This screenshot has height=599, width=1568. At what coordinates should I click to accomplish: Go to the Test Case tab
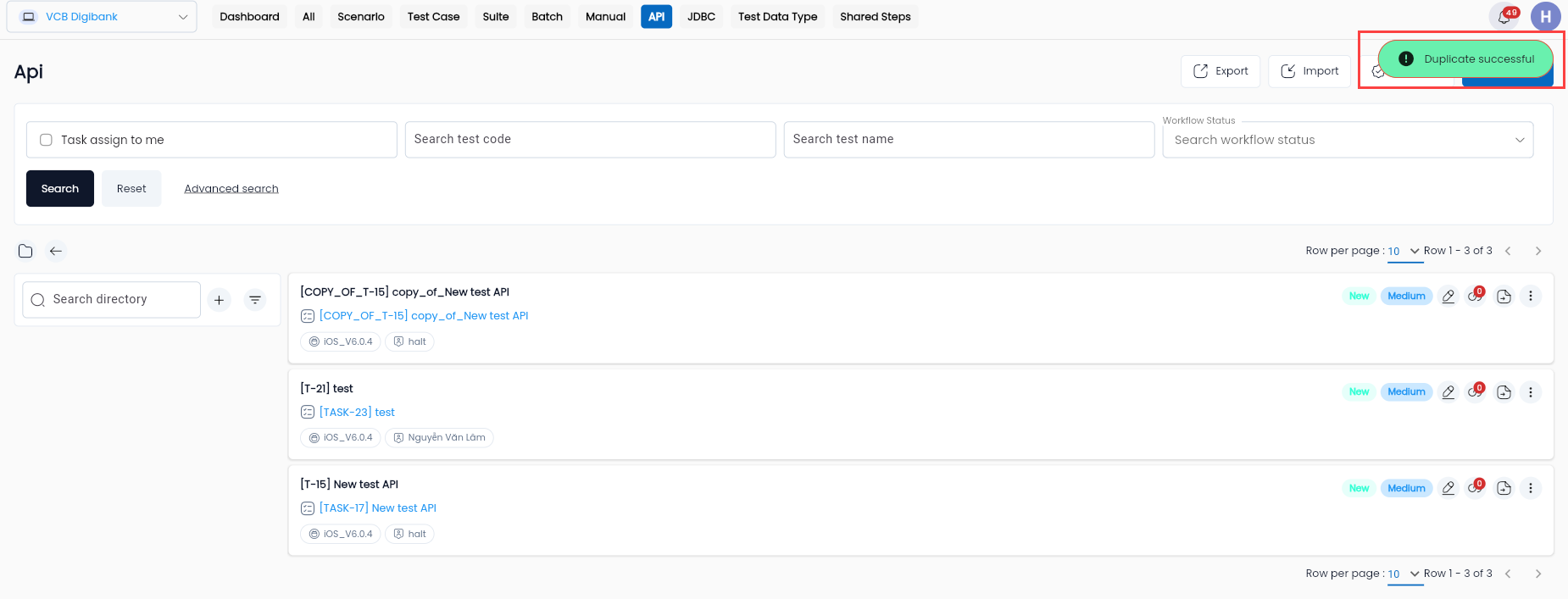pos(433,17)
